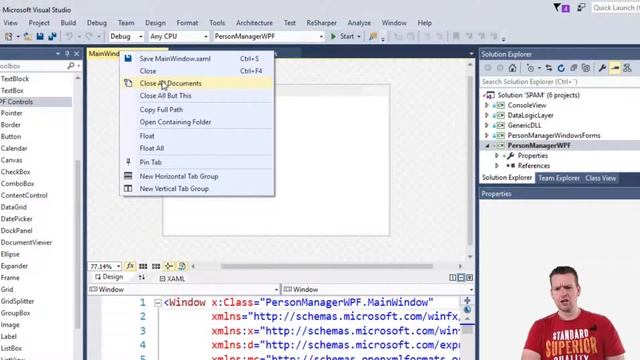This screenshot has width=640, height=360.
Task: Select Button control in Toolbox
Action: [x=11, y=136]
